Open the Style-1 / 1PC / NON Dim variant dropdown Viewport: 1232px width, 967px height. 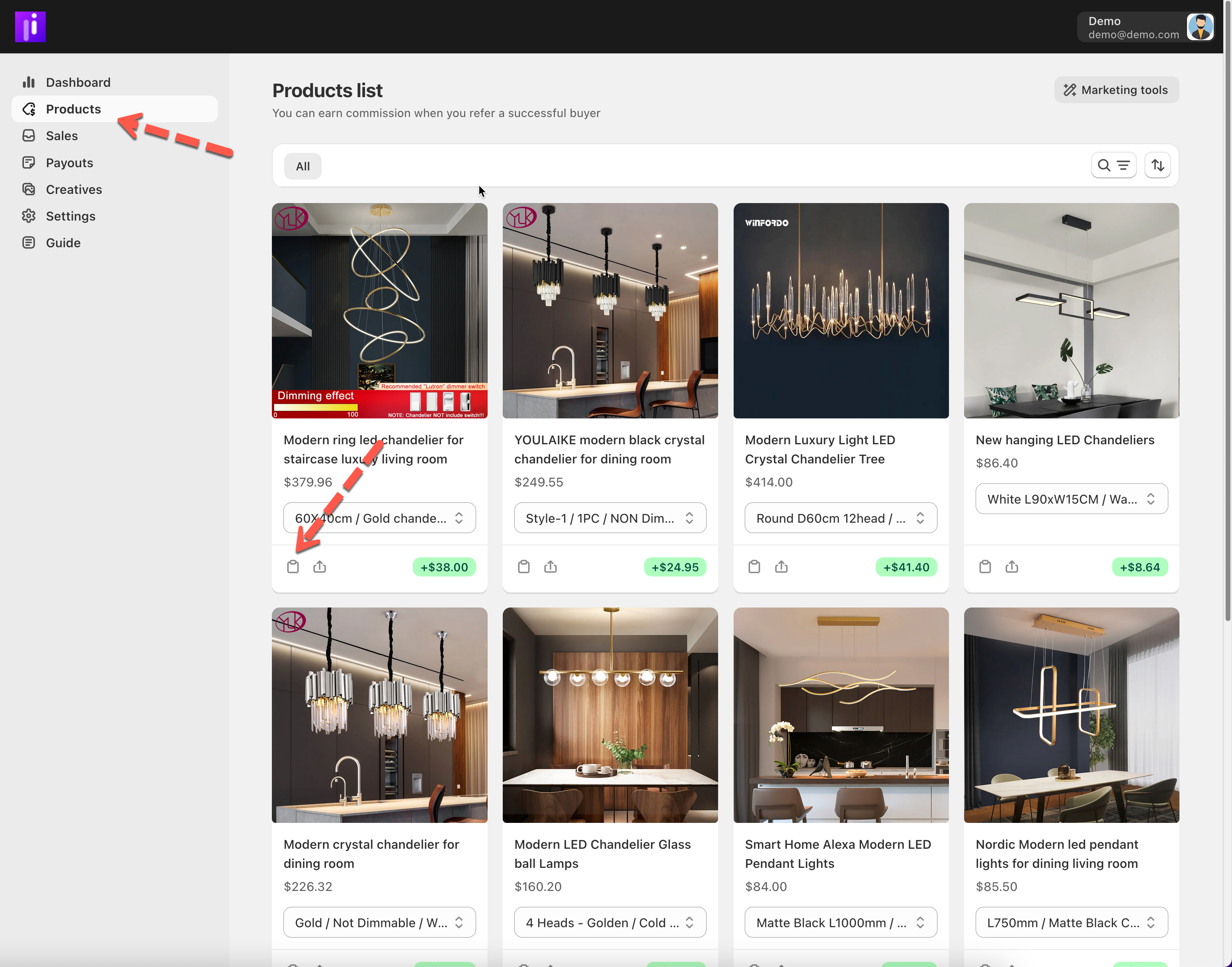(x=610, y=518)
